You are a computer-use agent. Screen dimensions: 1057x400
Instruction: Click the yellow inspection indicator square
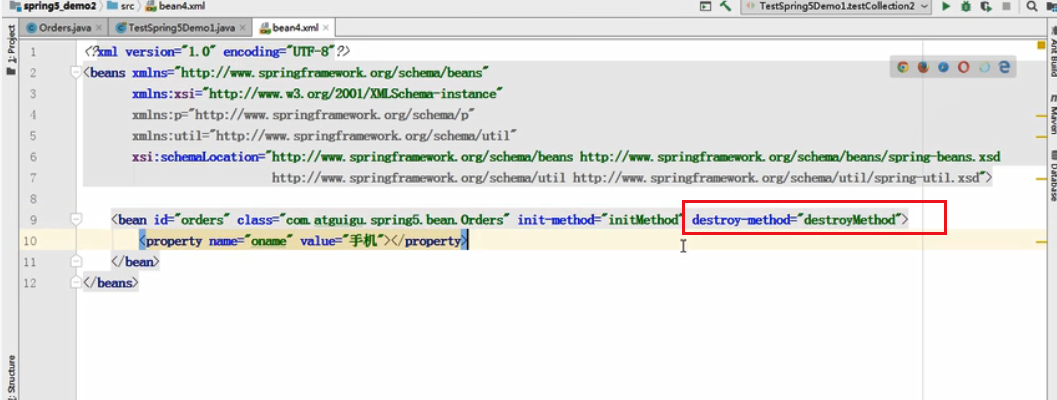click(1041, 45)
